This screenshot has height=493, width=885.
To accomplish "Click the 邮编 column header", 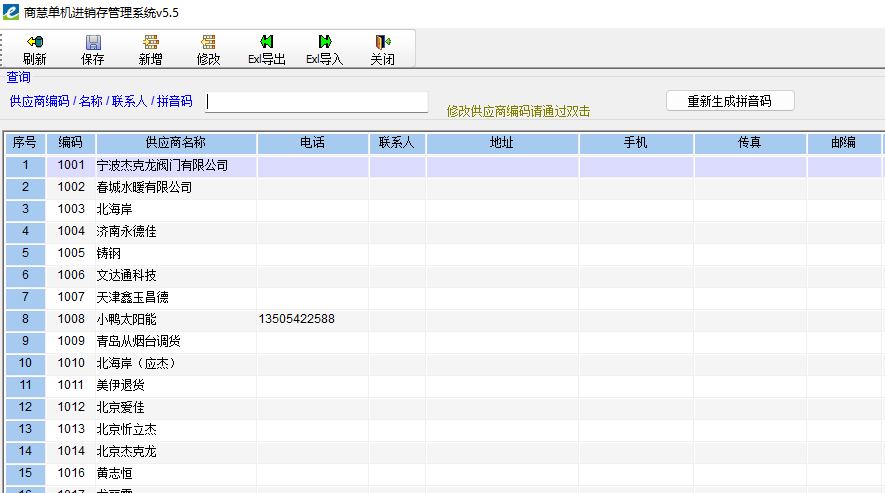I will tap(843, 143).
